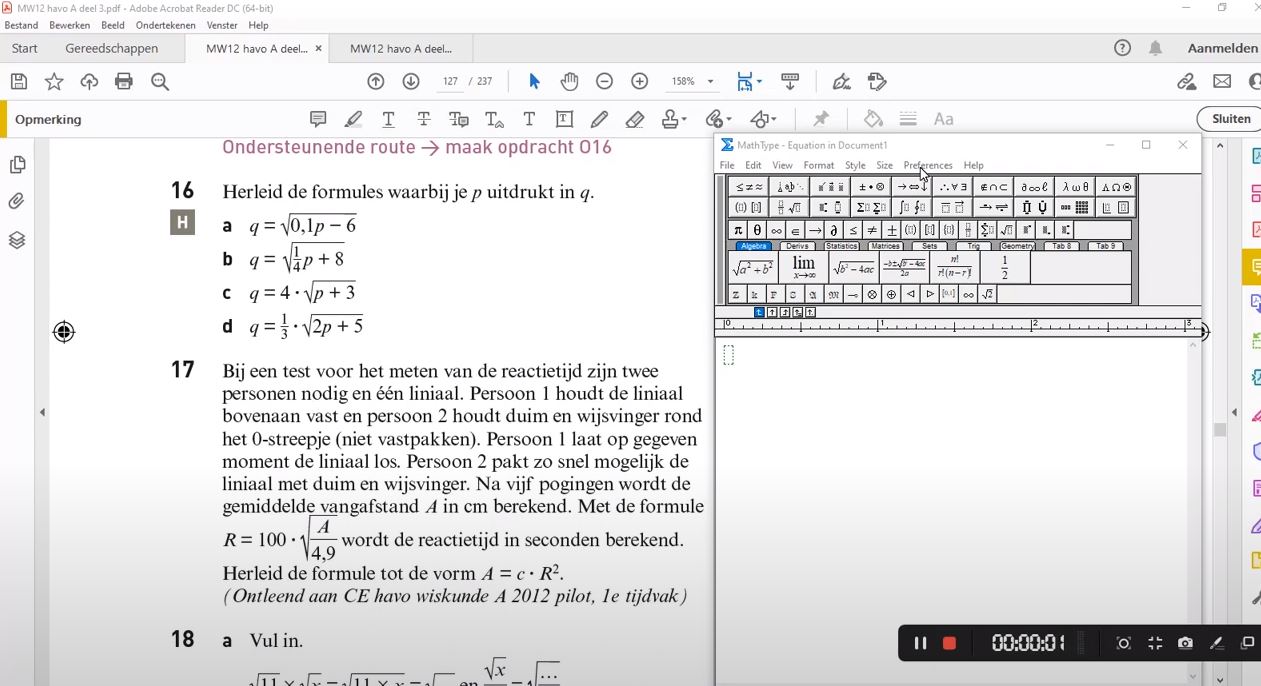Screen dimensions: 1261x686
Task: Open the page thumbnails panel icon
Action: pyautogui.click(x=17, y=165)
